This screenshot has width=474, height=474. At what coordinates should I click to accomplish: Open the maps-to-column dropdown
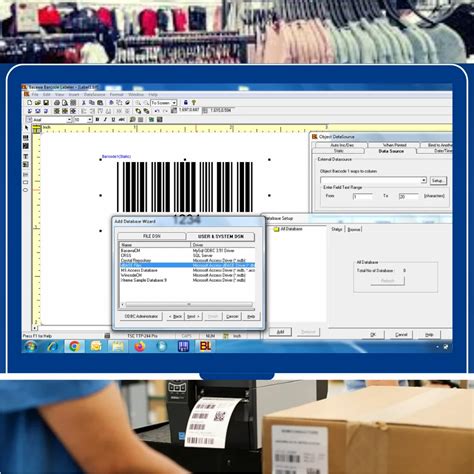point(423,180)
